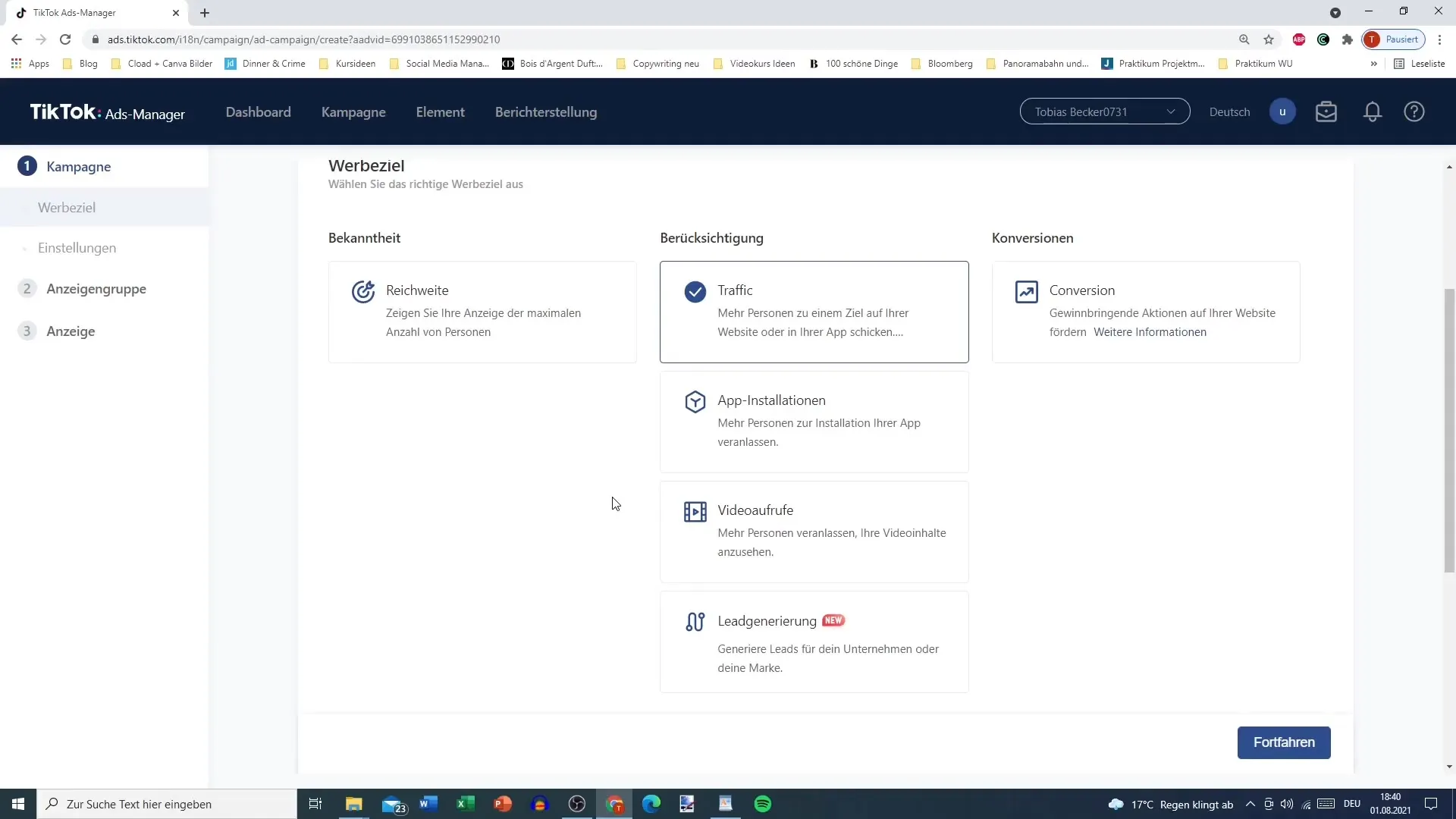Viewport: 1456px width, 819px height.
Task: Select Werbeziel in the sidebar
Action: click(67, 207)
